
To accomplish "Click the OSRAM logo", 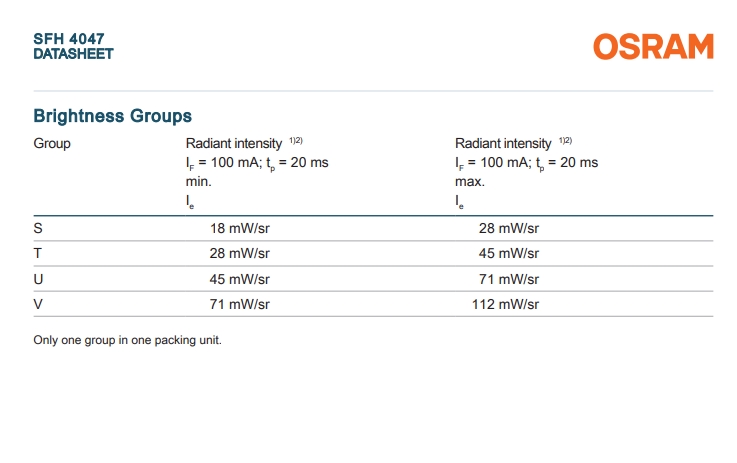I will tap(653, 47).
